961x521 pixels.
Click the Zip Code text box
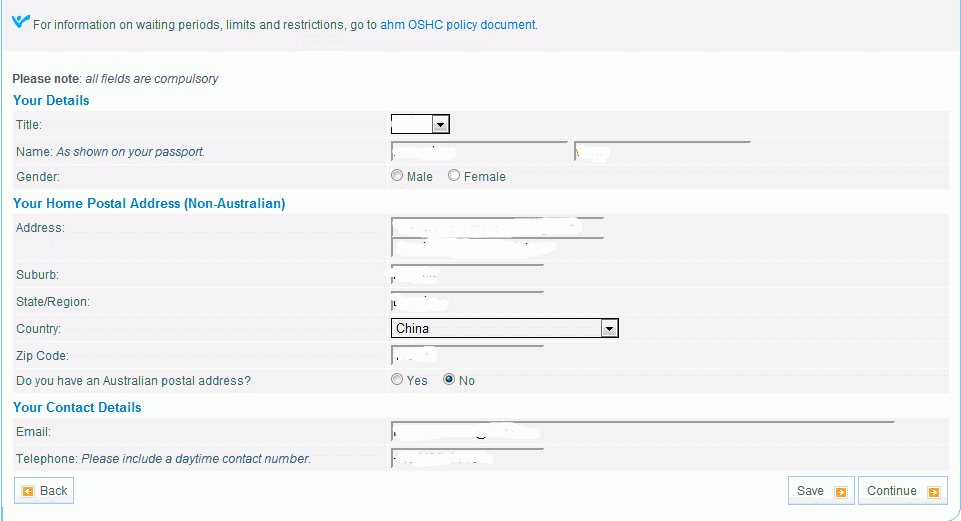(x=467, y=355)
